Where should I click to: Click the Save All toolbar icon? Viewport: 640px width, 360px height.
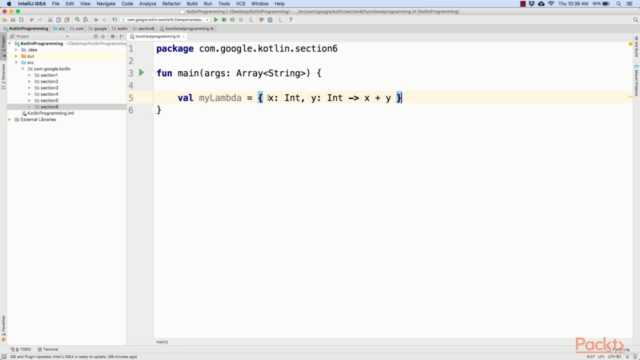13,20
